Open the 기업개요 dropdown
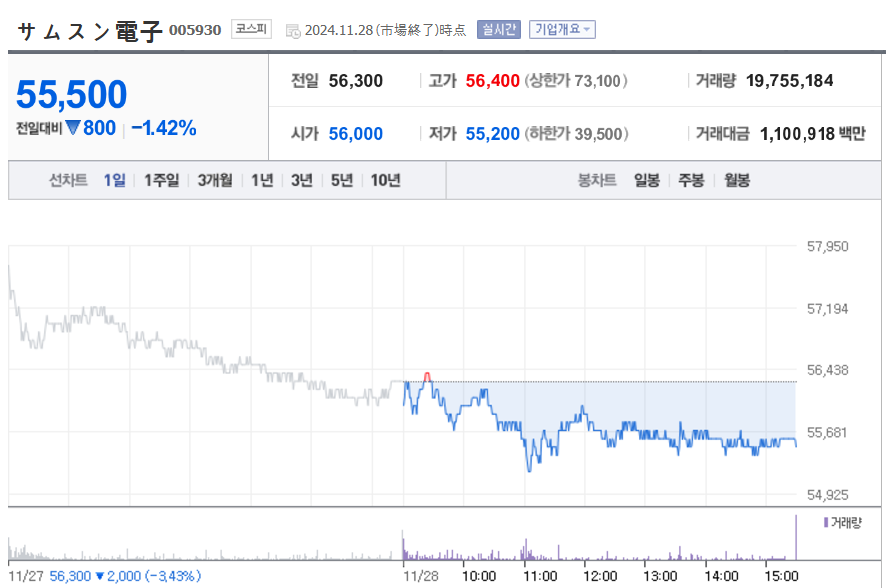The height and width of the screenshot is (588, 886). (562, 29)
